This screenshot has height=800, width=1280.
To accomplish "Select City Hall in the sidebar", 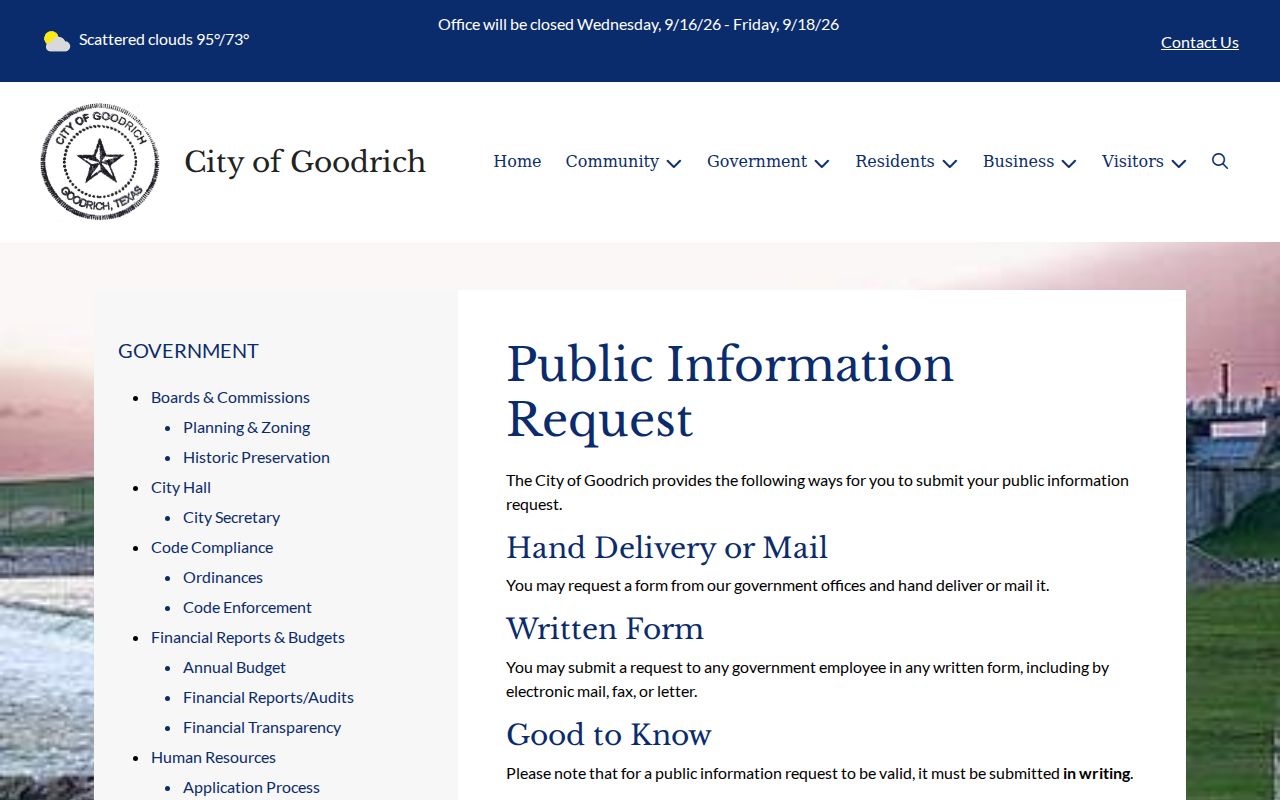I will pos(181,487).
